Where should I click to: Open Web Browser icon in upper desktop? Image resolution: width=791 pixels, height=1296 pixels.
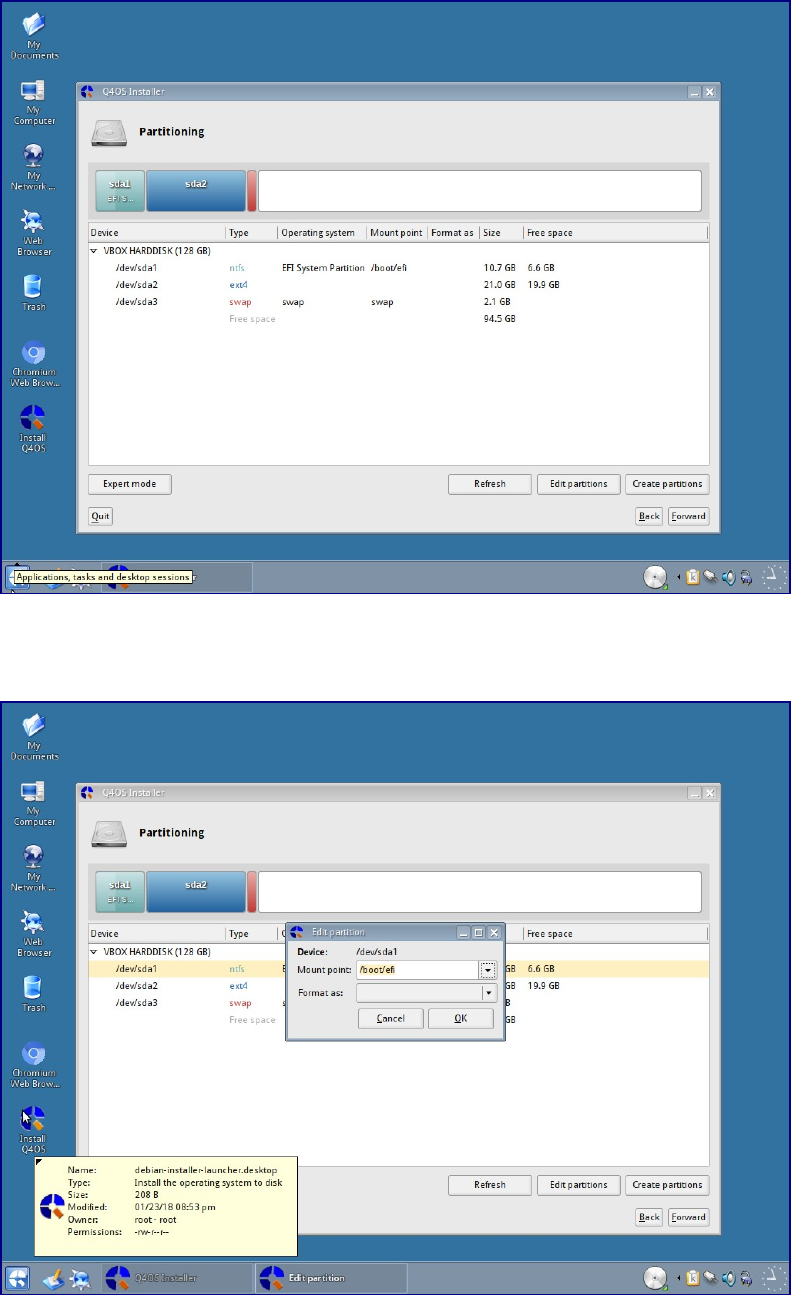pyautogui.click(x=34, y=232)
